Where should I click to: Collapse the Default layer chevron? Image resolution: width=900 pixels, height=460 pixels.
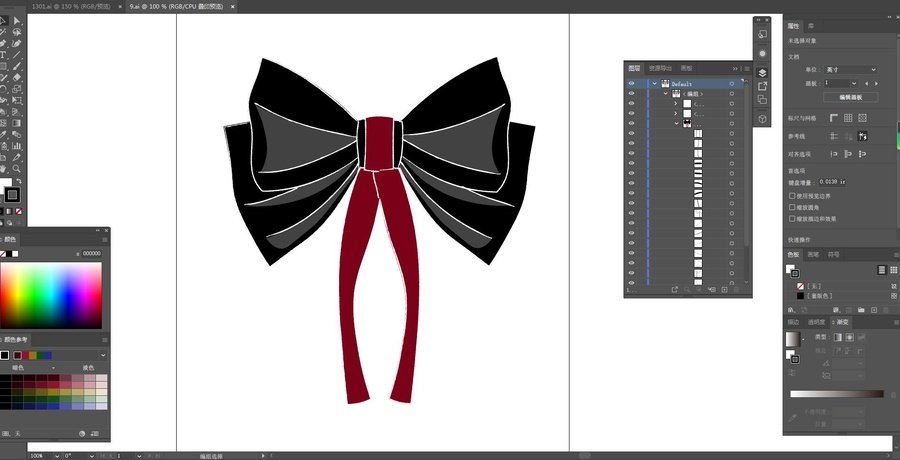[x=654, y=84]
